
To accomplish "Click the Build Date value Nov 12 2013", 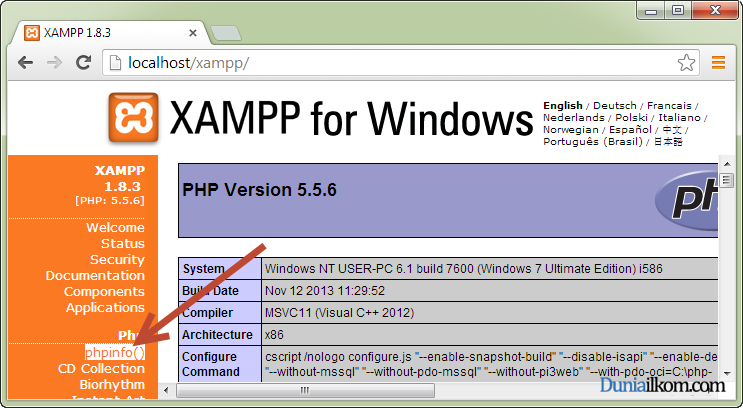I will click(x=325, y=290).
